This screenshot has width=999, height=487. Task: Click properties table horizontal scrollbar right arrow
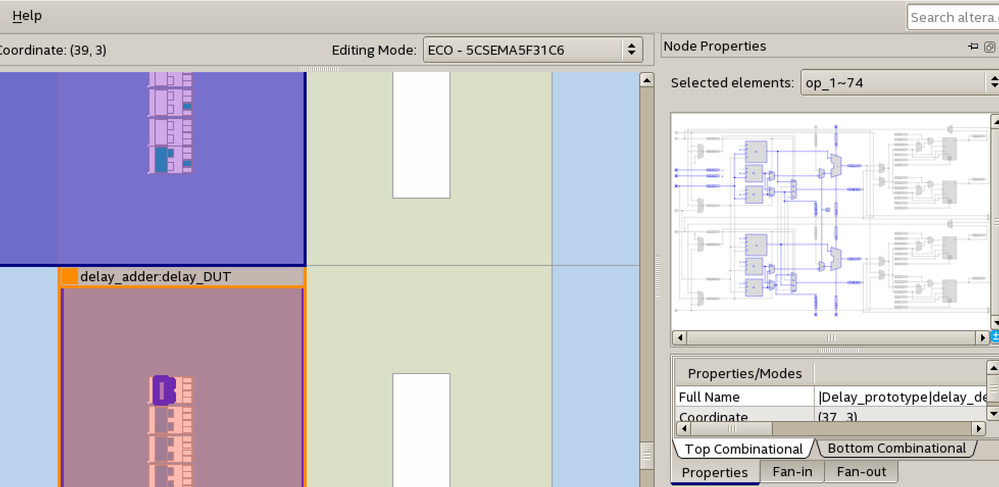coord(979,428)
